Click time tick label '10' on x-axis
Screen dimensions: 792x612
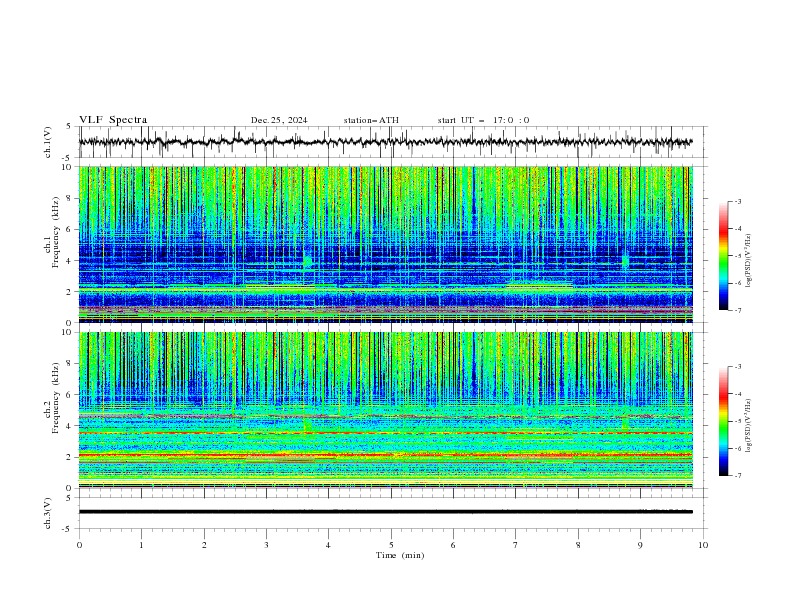pos(703,545)
